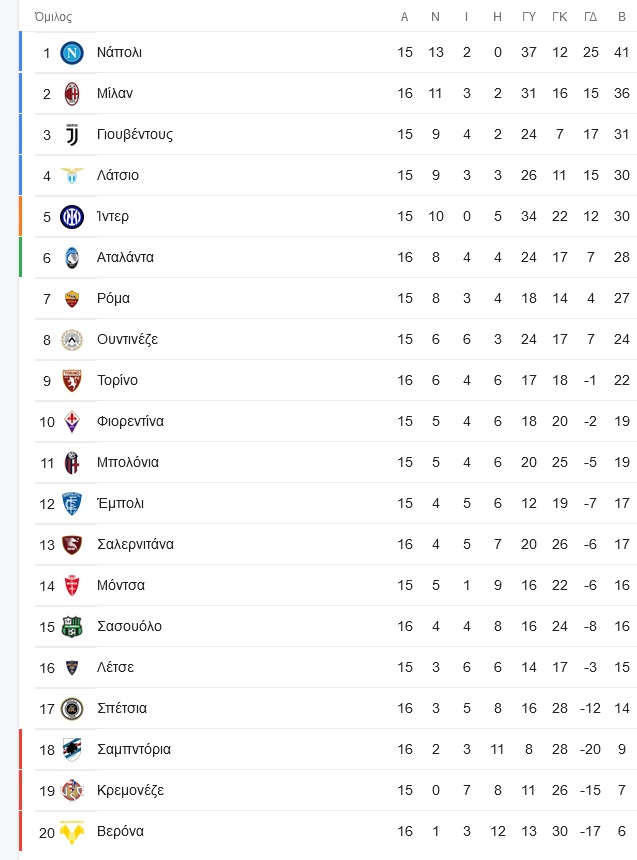
Task: Select the Έμπολι team name
Action: 120,503
